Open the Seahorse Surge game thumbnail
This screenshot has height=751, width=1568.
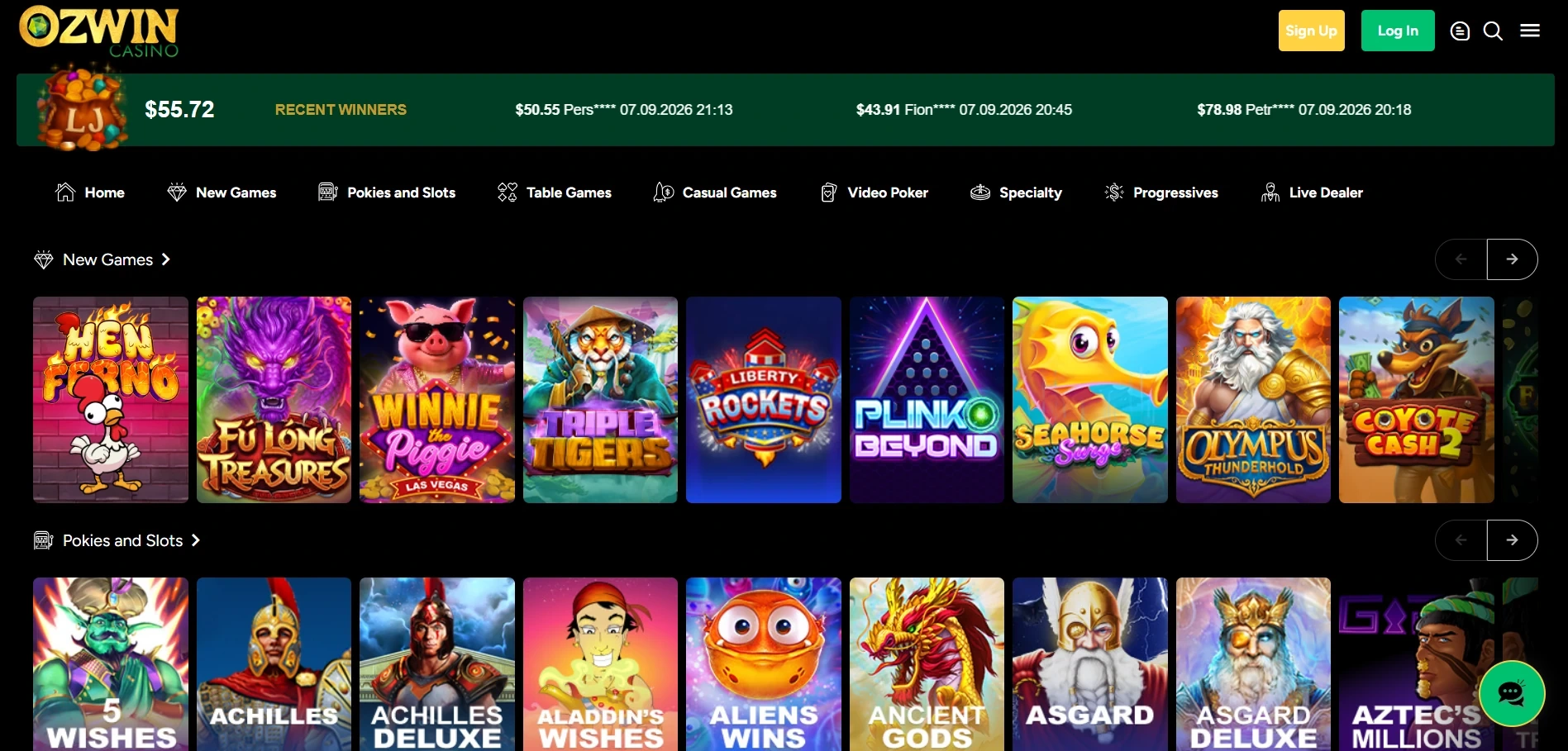point(1090,400)
